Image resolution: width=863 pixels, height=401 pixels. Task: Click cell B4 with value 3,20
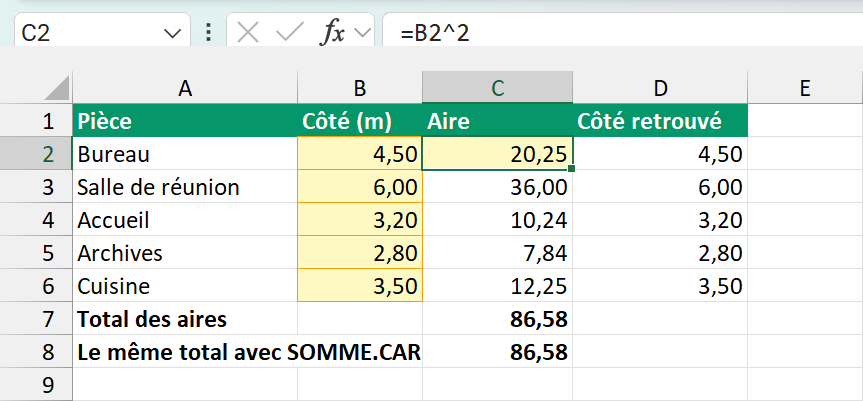pyautogui.click(x=360, y=219)
